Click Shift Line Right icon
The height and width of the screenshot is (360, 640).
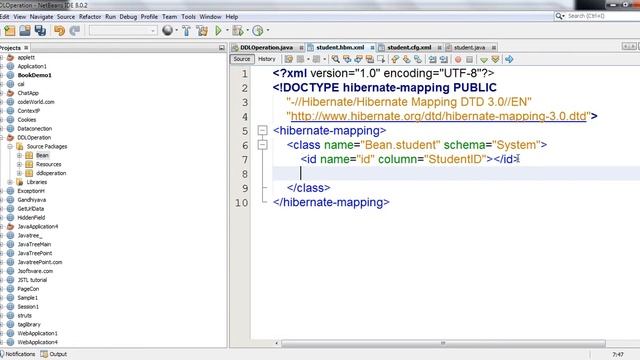(x=444, y=59)
